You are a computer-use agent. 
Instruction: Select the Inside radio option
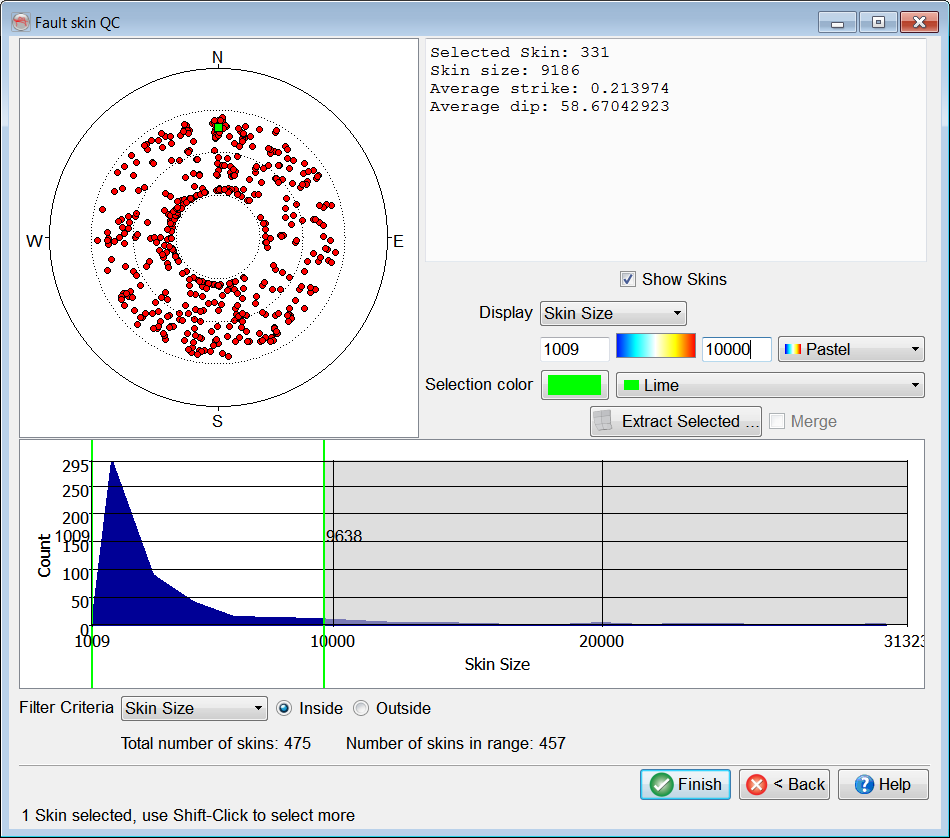pyautogui.click(x=284, y=708)
